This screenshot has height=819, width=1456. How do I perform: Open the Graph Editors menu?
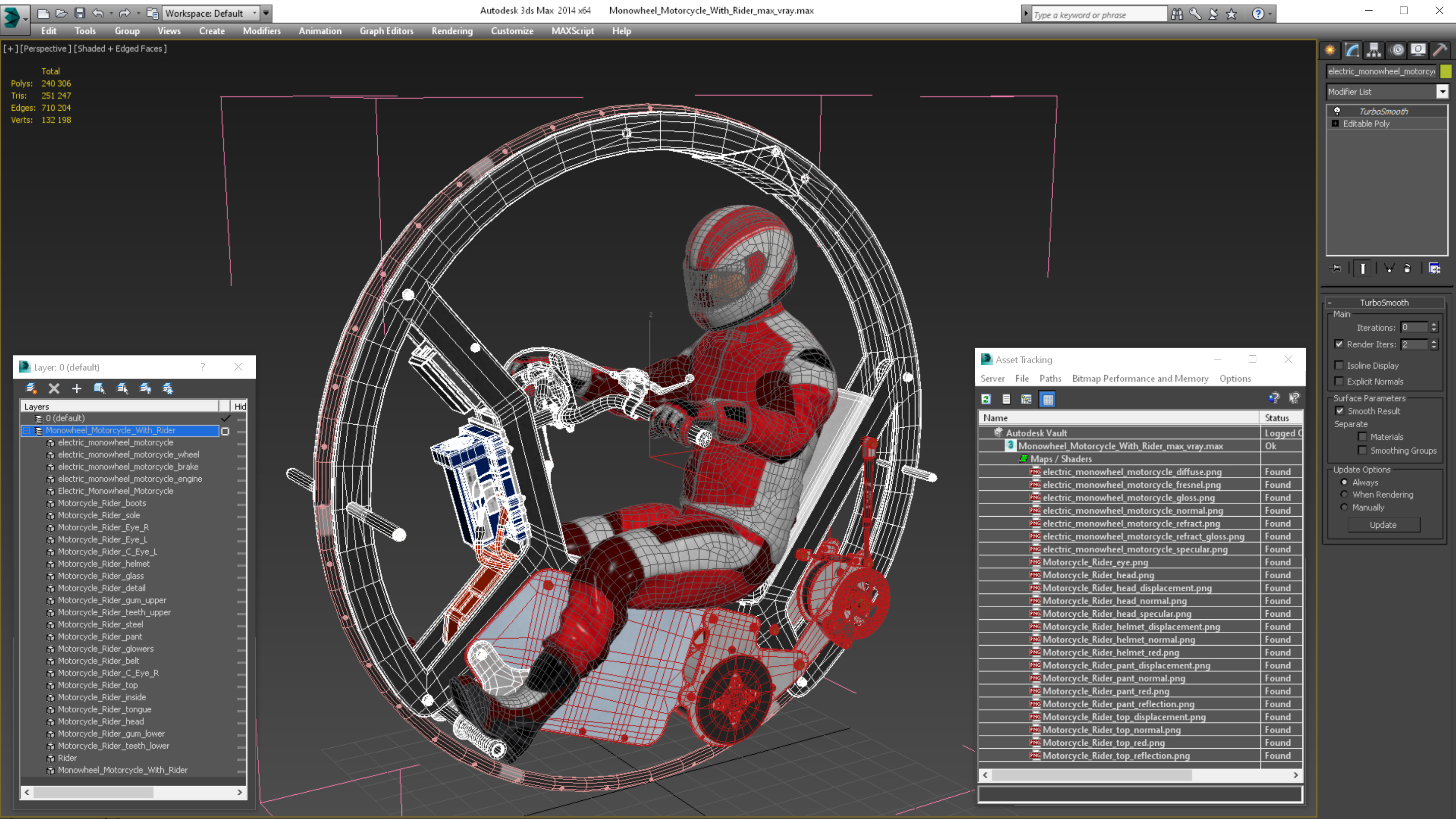387,31
